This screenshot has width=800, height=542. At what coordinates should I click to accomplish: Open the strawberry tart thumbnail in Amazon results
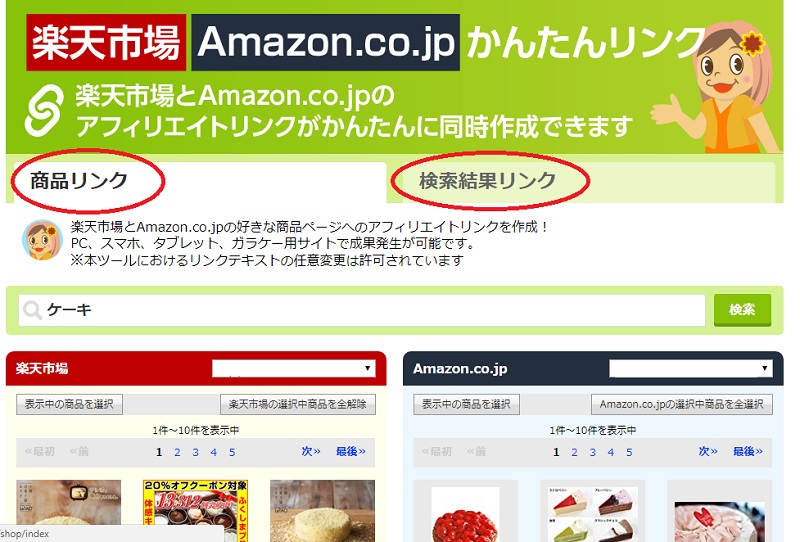465,512
